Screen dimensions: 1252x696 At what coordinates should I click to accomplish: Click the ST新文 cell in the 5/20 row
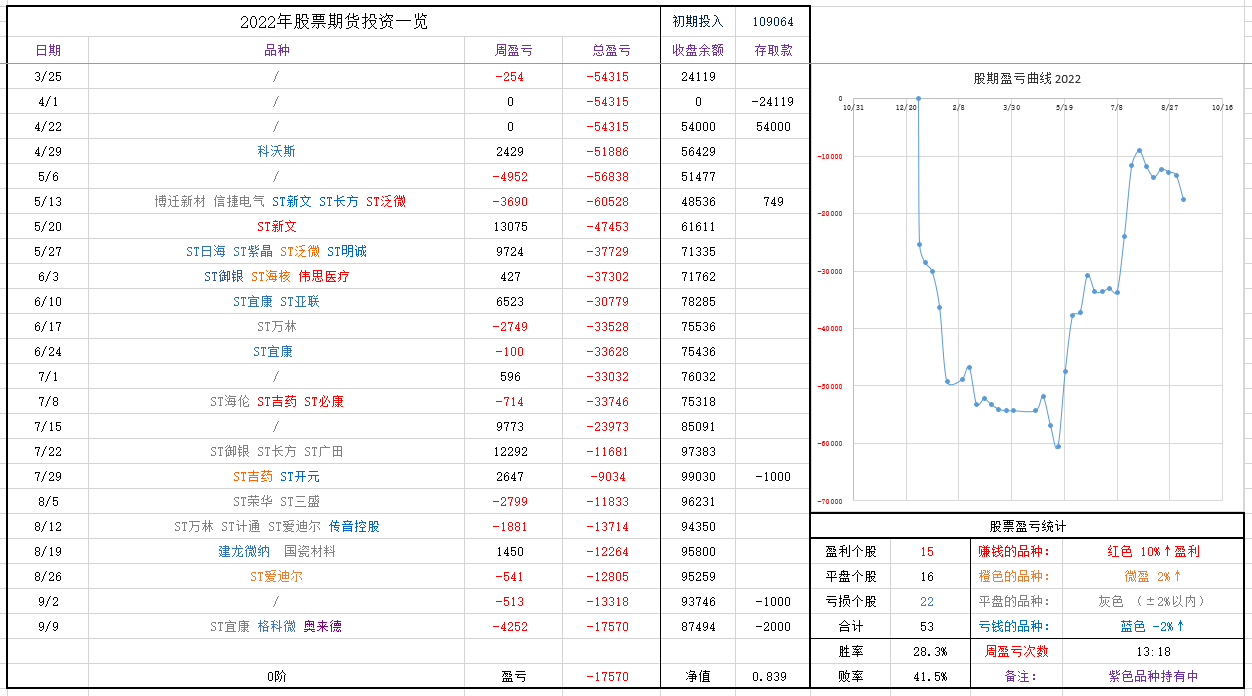[x=276, y=227]
